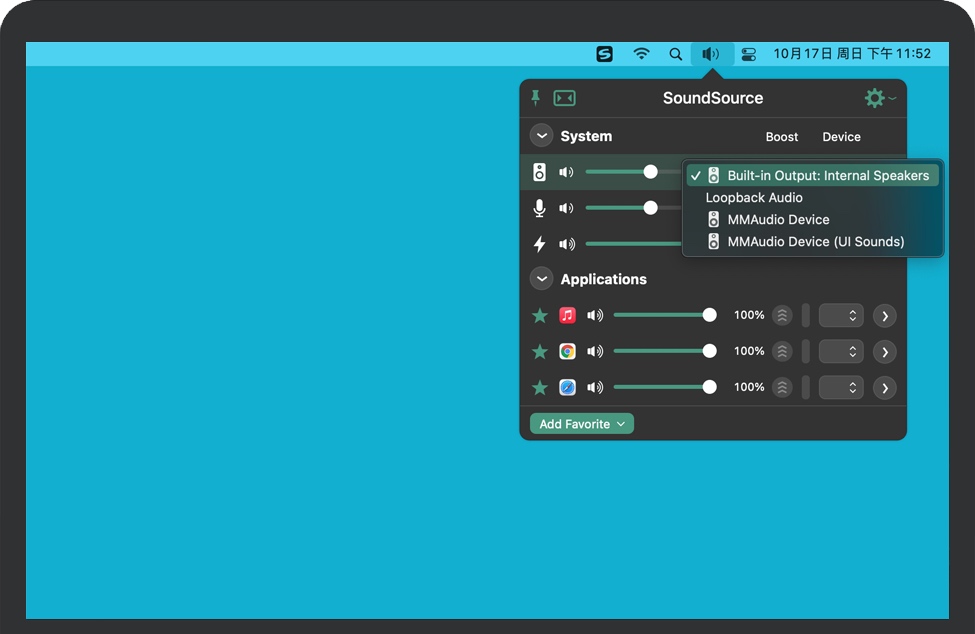Select Loopback Audio from device list
This screenshot has width=975, height=634.
click(x=754, y=198)
